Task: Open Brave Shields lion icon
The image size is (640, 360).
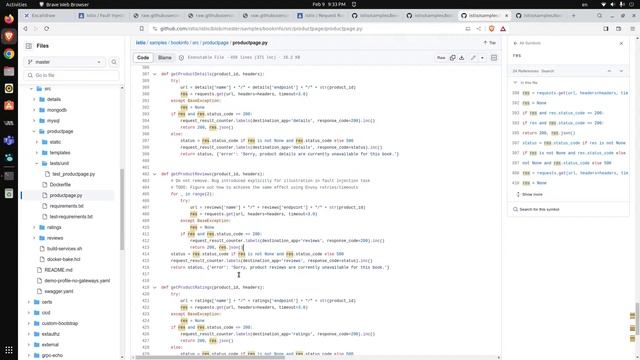Action: point(491,29)
